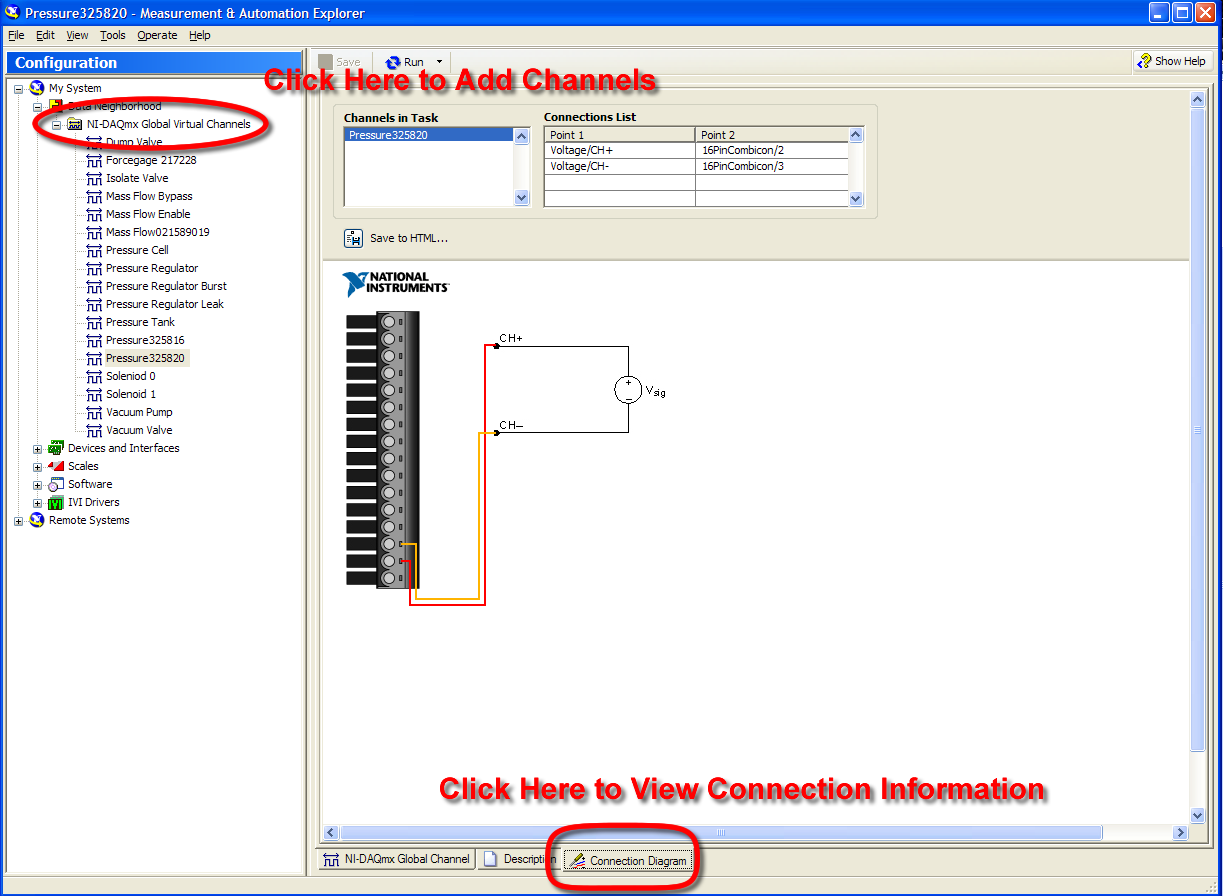This screenshot has width=1223, height=896.
Task: Click the Show Help button
Action: click(1171, 61)
